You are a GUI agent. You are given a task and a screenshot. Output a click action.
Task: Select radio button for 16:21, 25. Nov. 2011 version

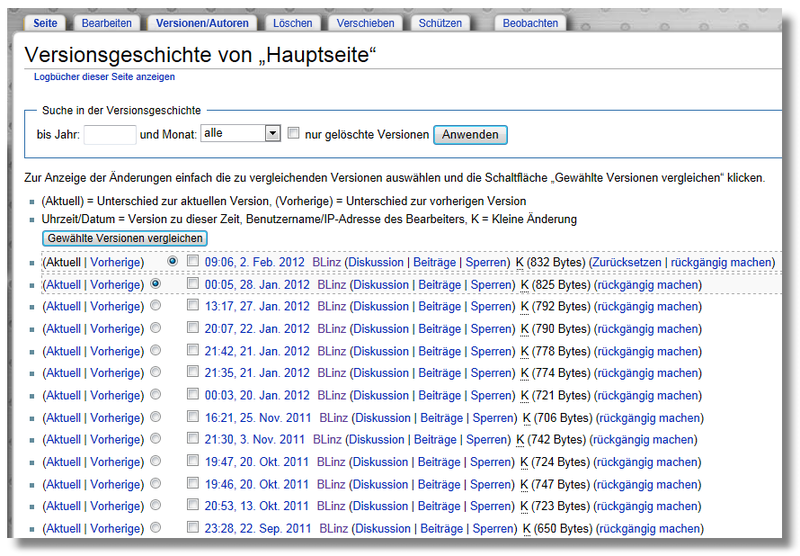(155, 418)
